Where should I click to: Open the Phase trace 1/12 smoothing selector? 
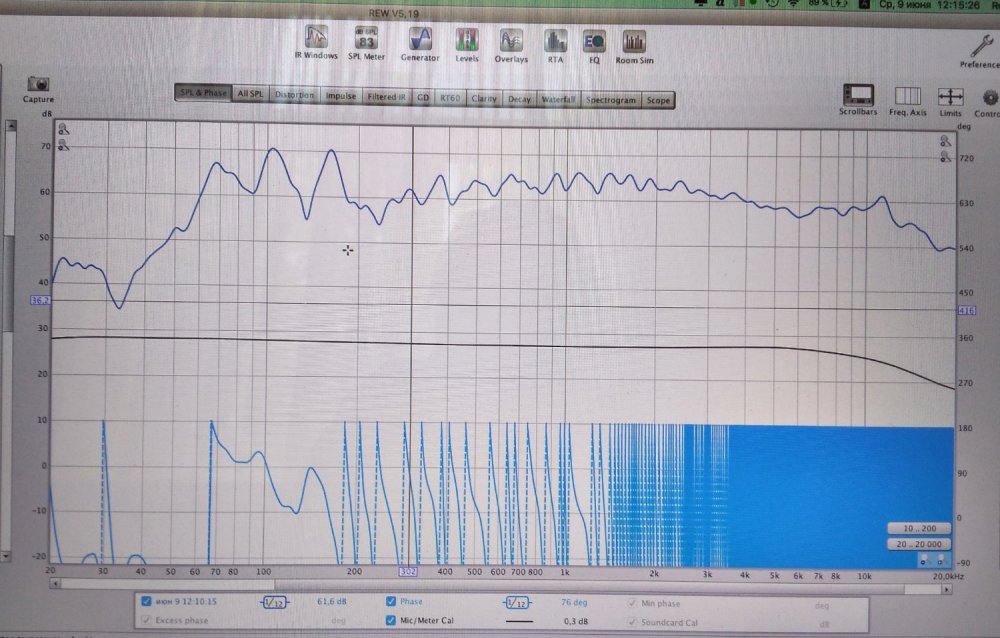coord(517,602)
